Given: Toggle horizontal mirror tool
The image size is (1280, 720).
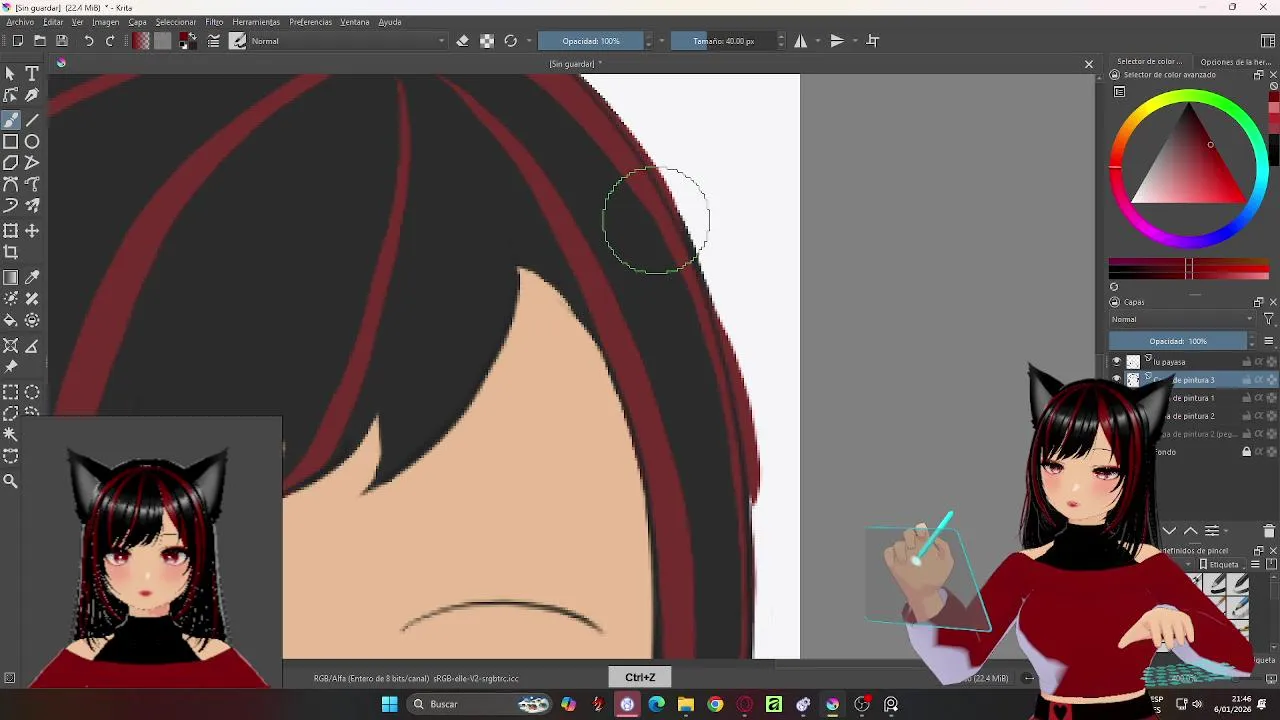Looking at the screenshot, I should coord(800,41).
